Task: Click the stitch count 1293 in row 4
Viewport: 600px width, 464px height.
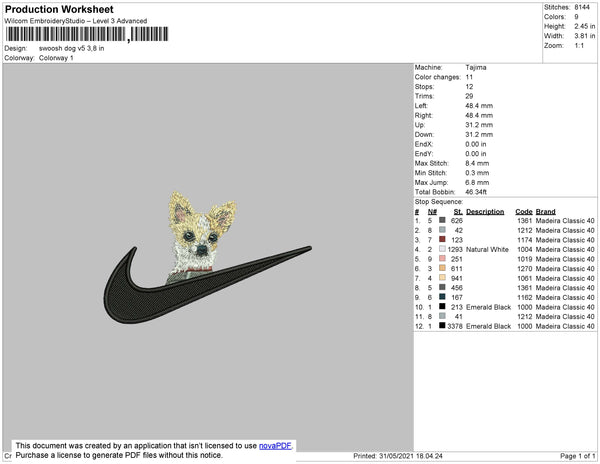Action: pos(455,249)
